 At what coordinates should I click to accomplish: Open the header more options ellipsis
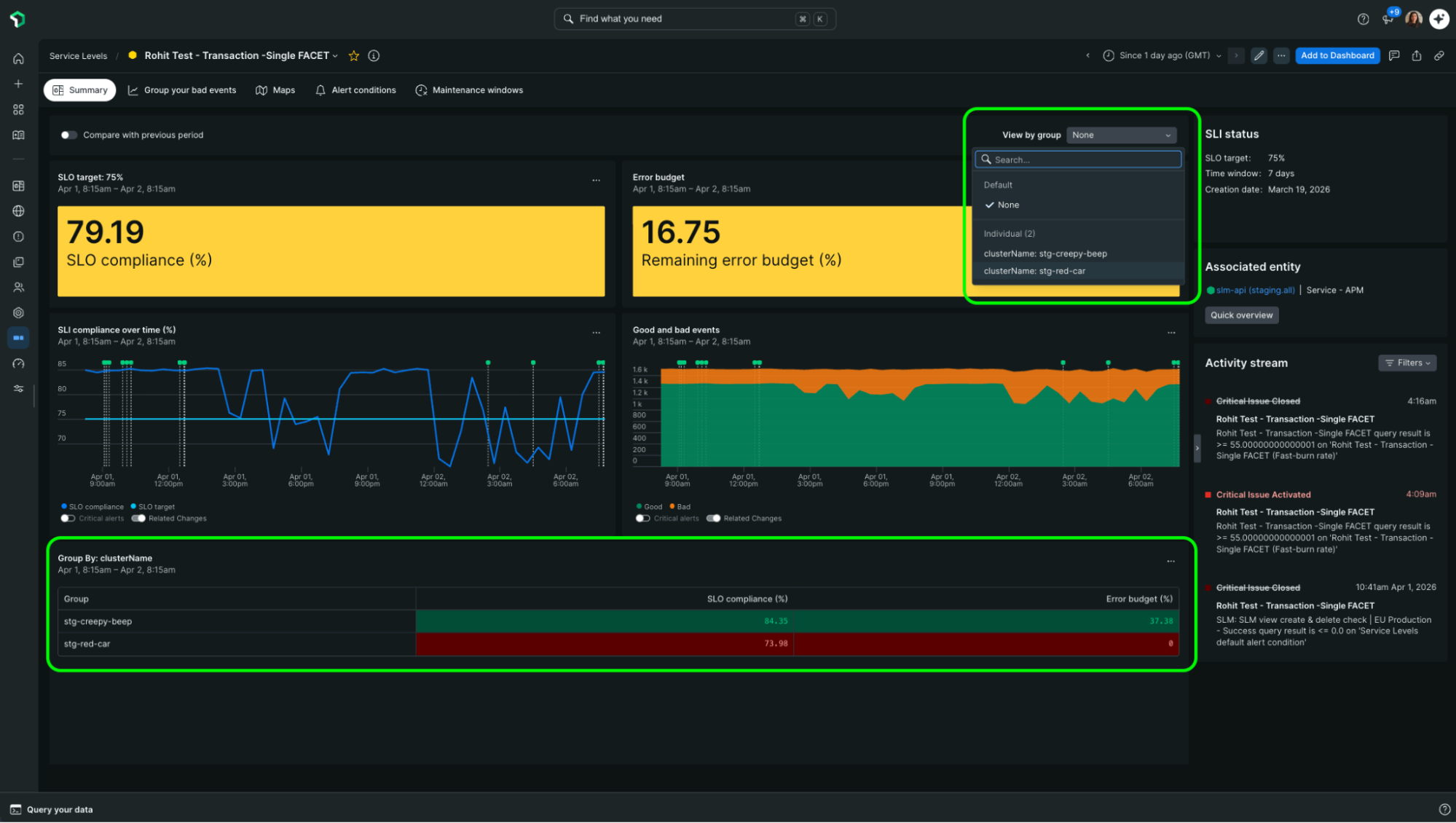point(1281,55)
